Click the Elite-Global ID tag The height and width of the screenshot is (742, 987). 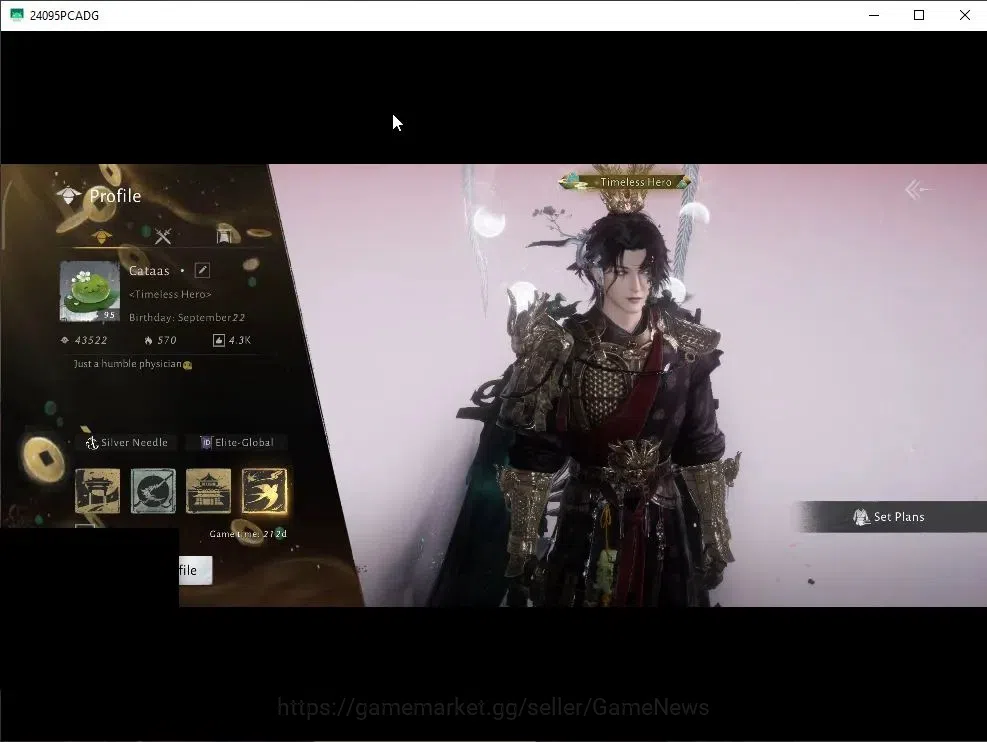tap(237, 442)
